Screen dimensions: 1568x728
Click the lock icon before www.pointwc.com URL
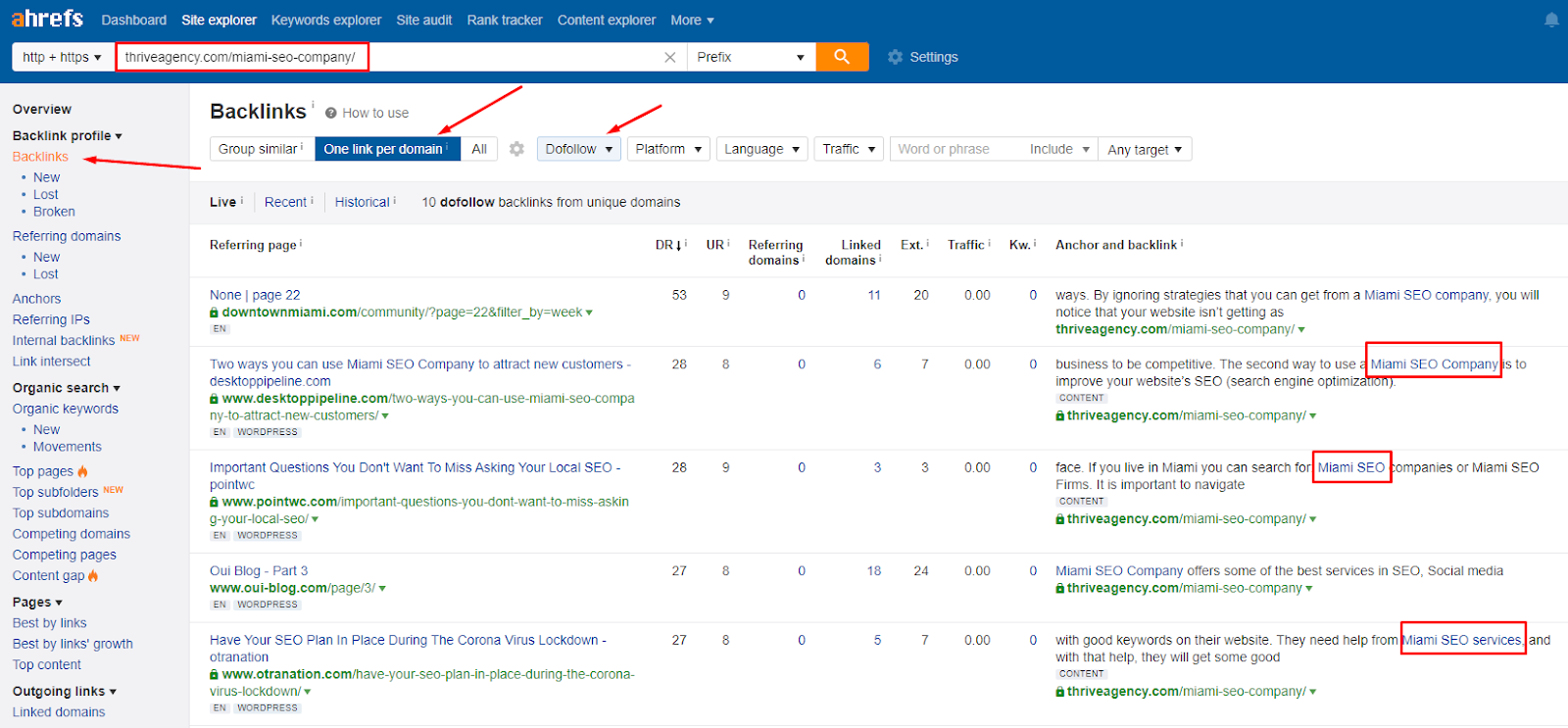(x=214, y=502)
